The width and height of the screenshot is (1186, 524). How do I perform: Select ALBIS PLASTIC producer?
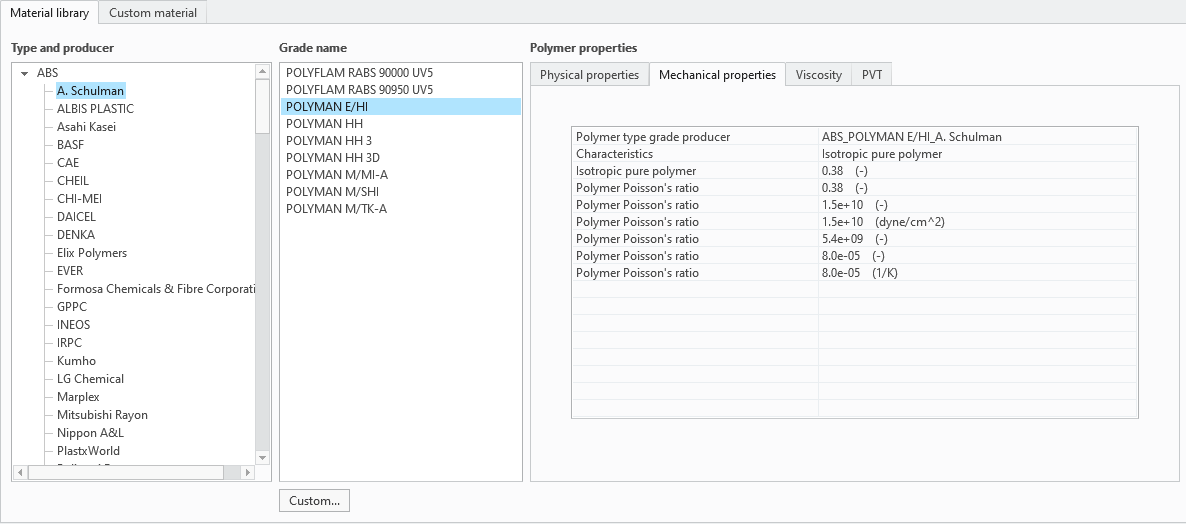point(95,109)
